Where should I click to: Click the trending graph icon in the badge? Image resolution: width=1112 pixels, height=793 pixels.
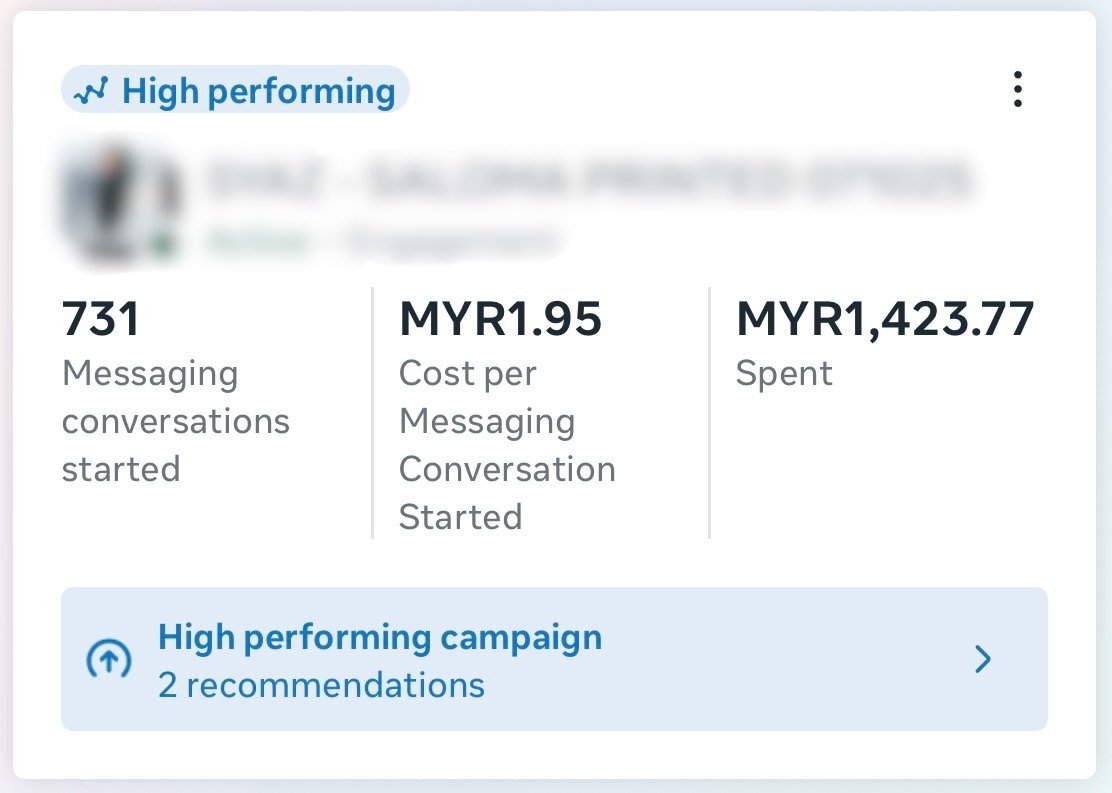(90, 93)
